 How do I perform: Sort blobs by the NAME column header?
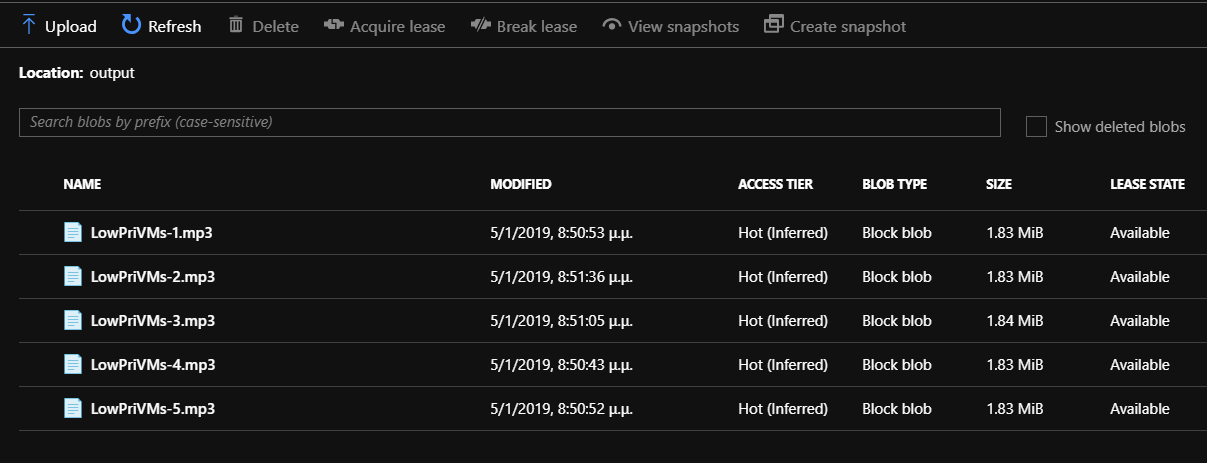tap(82, 184)
